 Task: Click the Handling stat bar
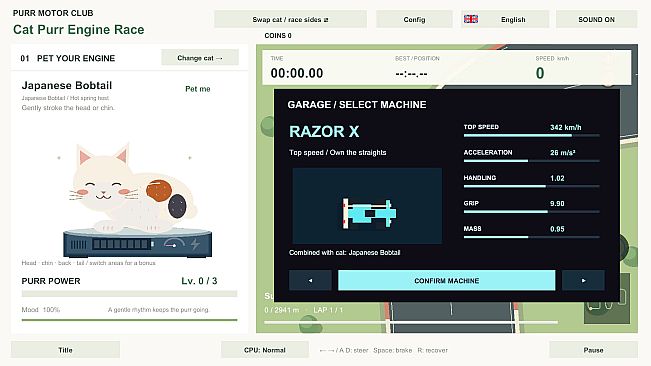pos(531,186)
